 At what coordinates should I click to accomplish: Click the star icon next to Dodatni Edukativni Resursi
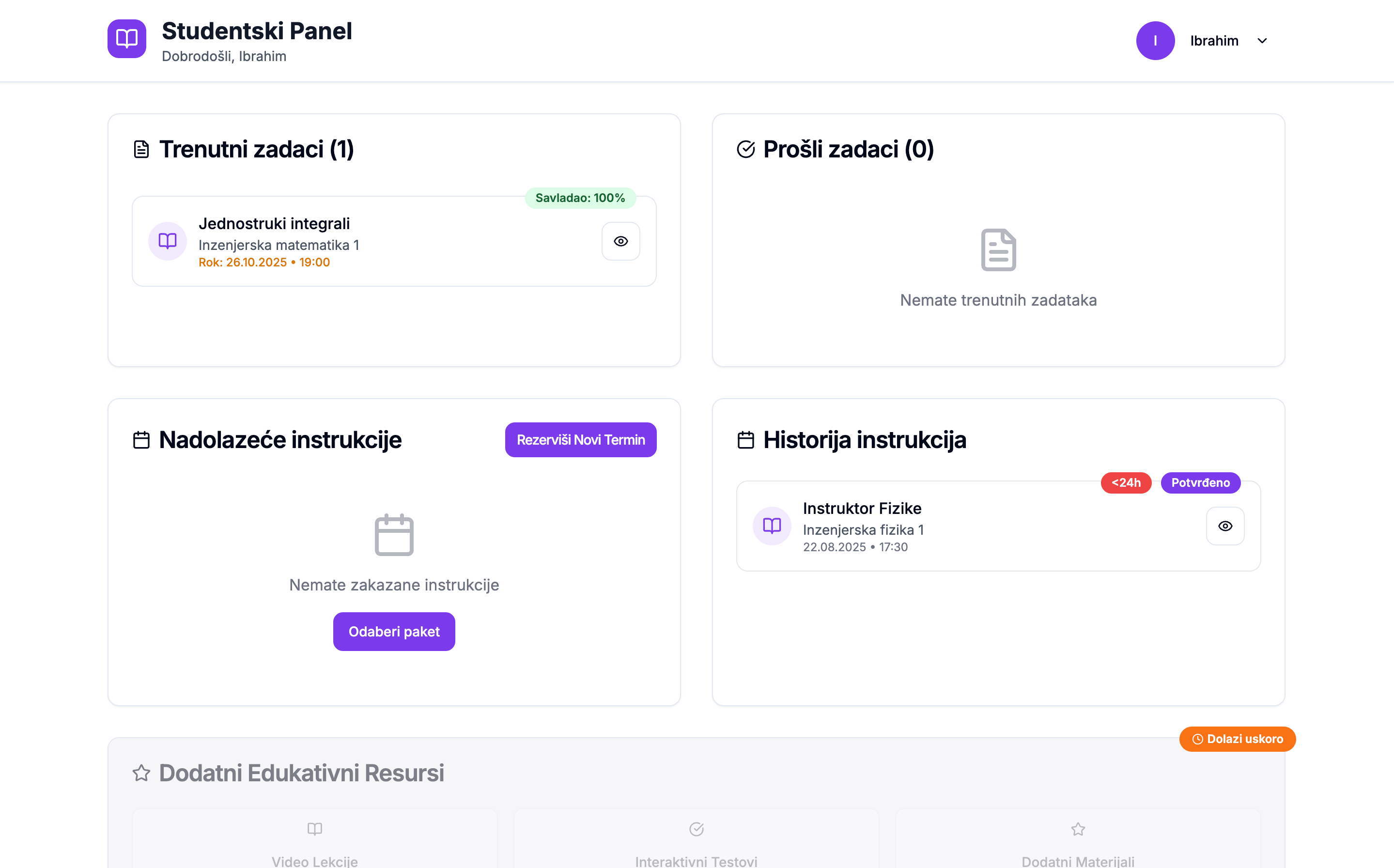pyautogui.click(x=141, y=773)
